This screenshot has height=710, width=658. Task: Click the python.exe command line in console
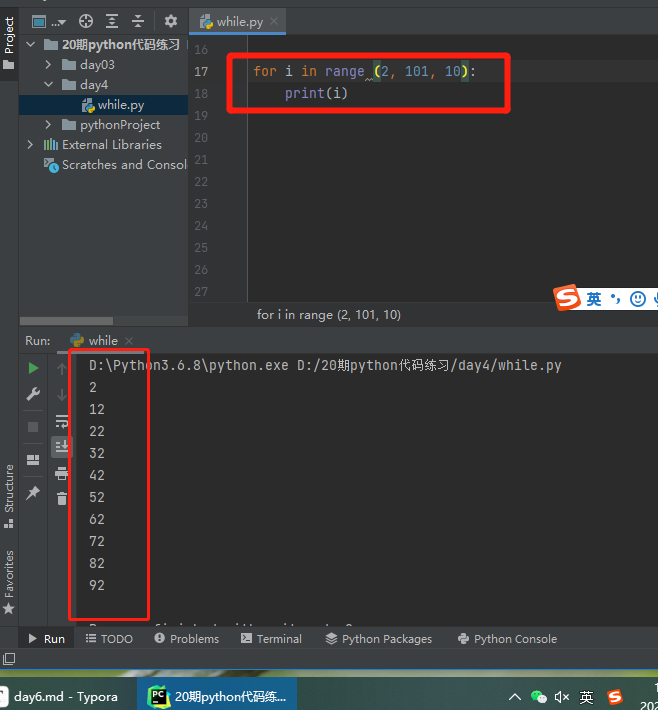point(325,365)
